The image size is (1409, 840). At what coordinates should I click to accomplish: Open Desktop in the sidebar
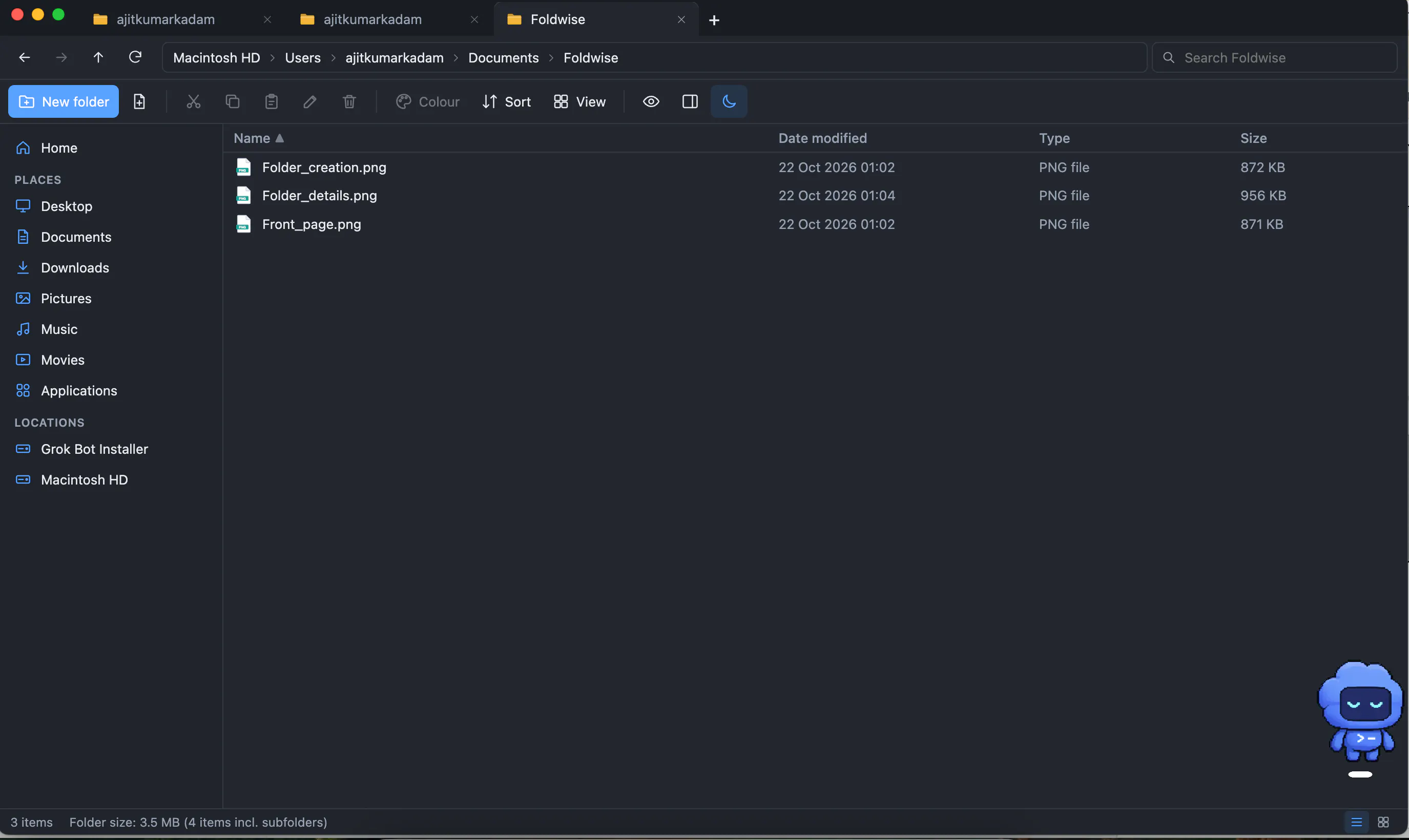click(x=111, y=206)
